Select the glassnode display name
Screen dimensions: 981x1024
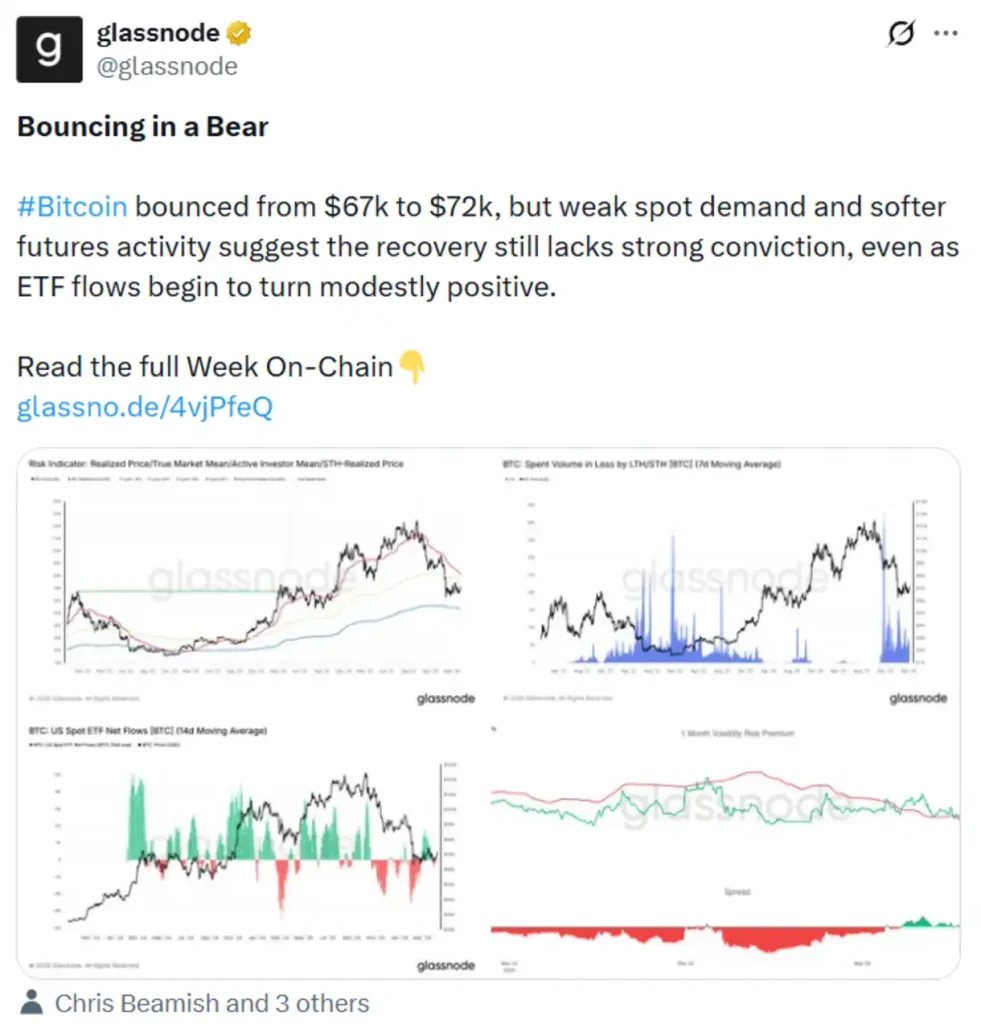[157, 31]
